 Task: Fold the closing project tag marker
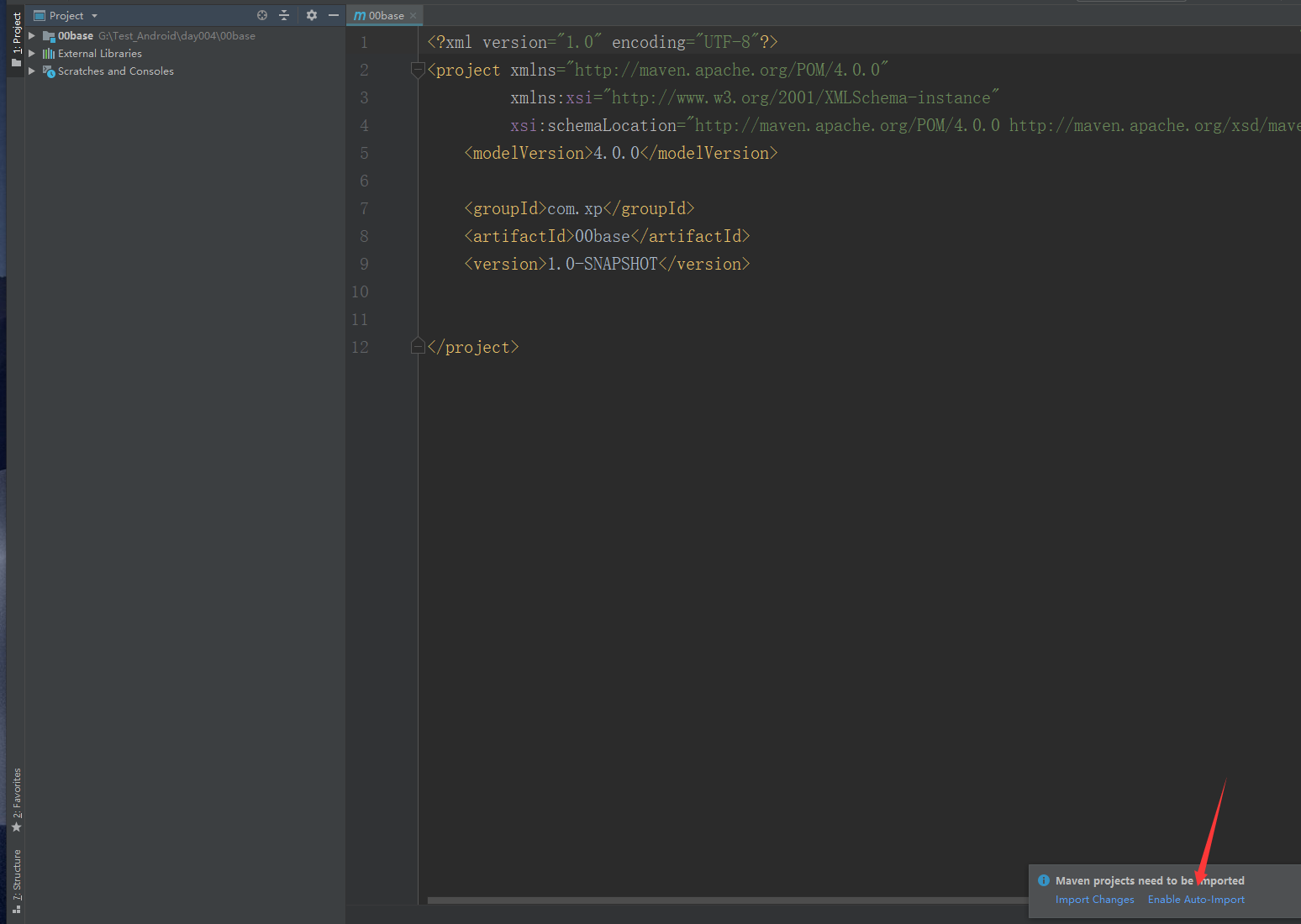pyautogui.click(x=418, y=347)
